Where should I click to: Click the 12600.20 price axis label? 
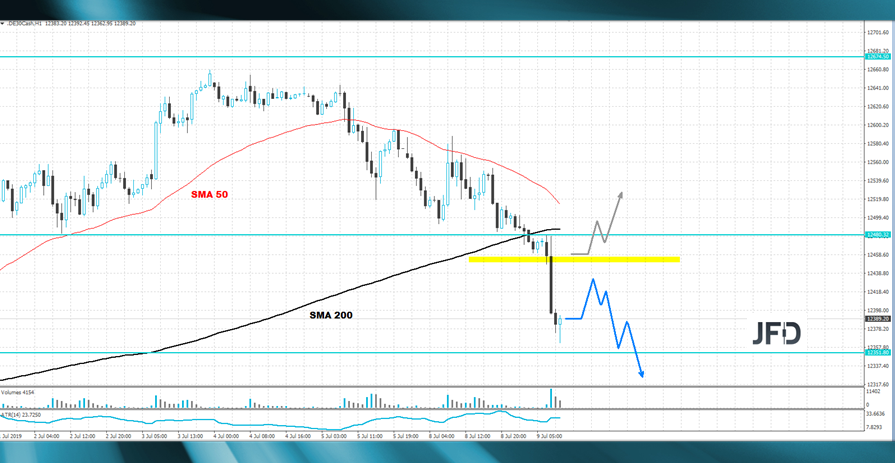pyautogui.click(x=878, y=125)
